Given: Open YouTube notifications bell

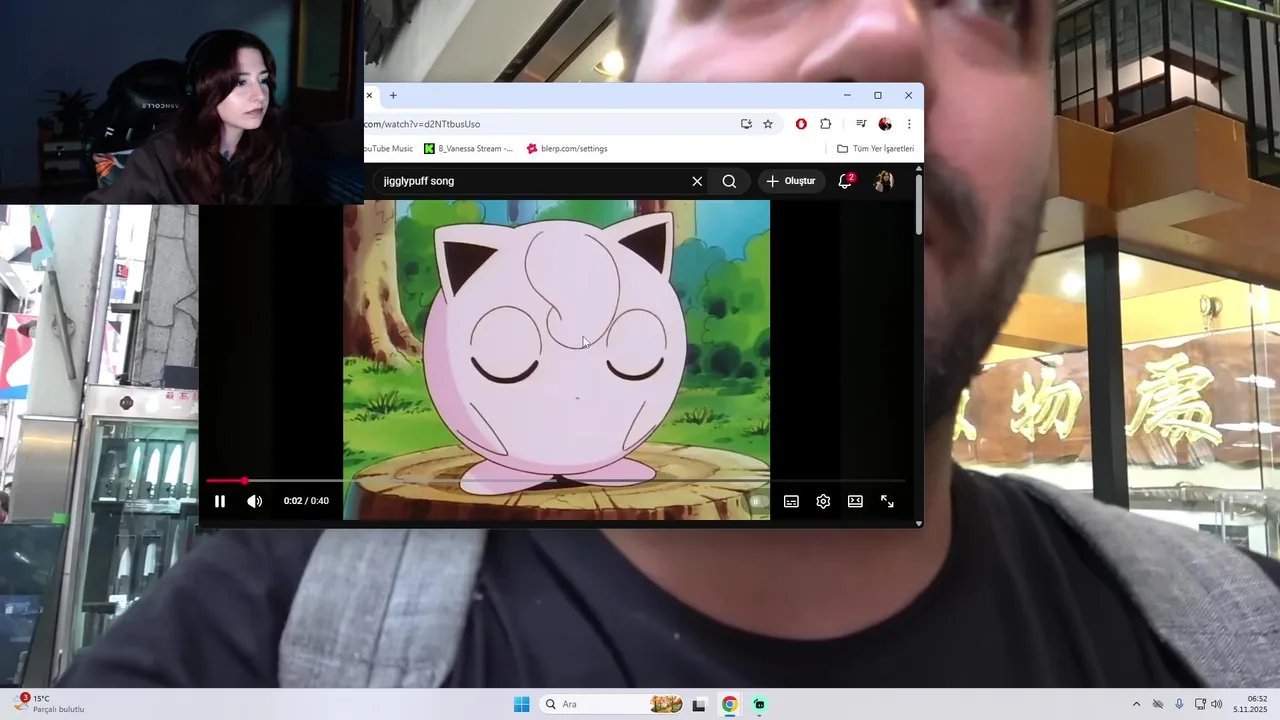Looking at the screenshot, I should pos(845,181).
